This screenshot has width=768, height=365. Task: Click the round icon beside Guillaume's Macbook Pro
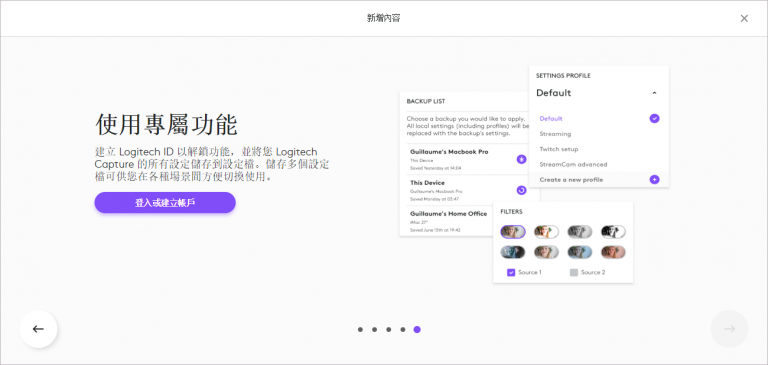[522, 159]
